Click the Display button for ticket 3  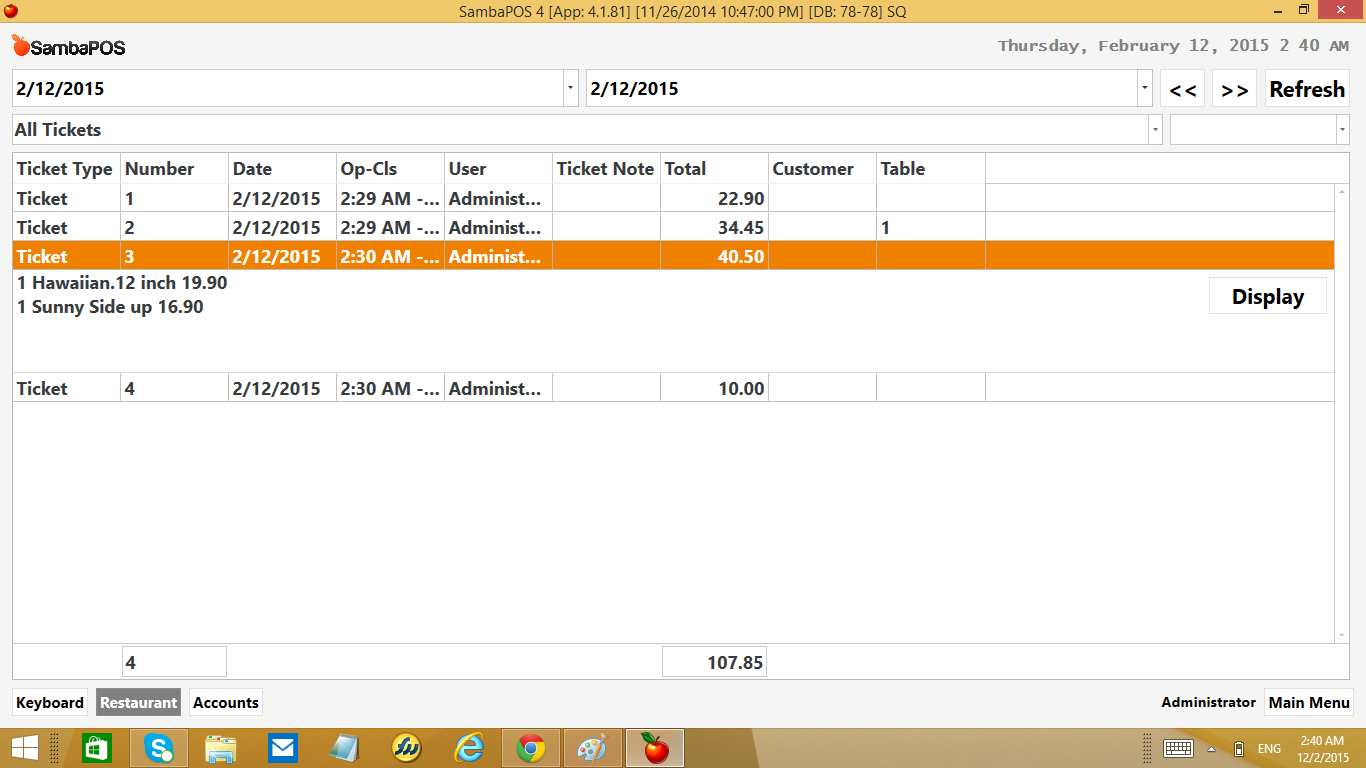click(1267, 297)
